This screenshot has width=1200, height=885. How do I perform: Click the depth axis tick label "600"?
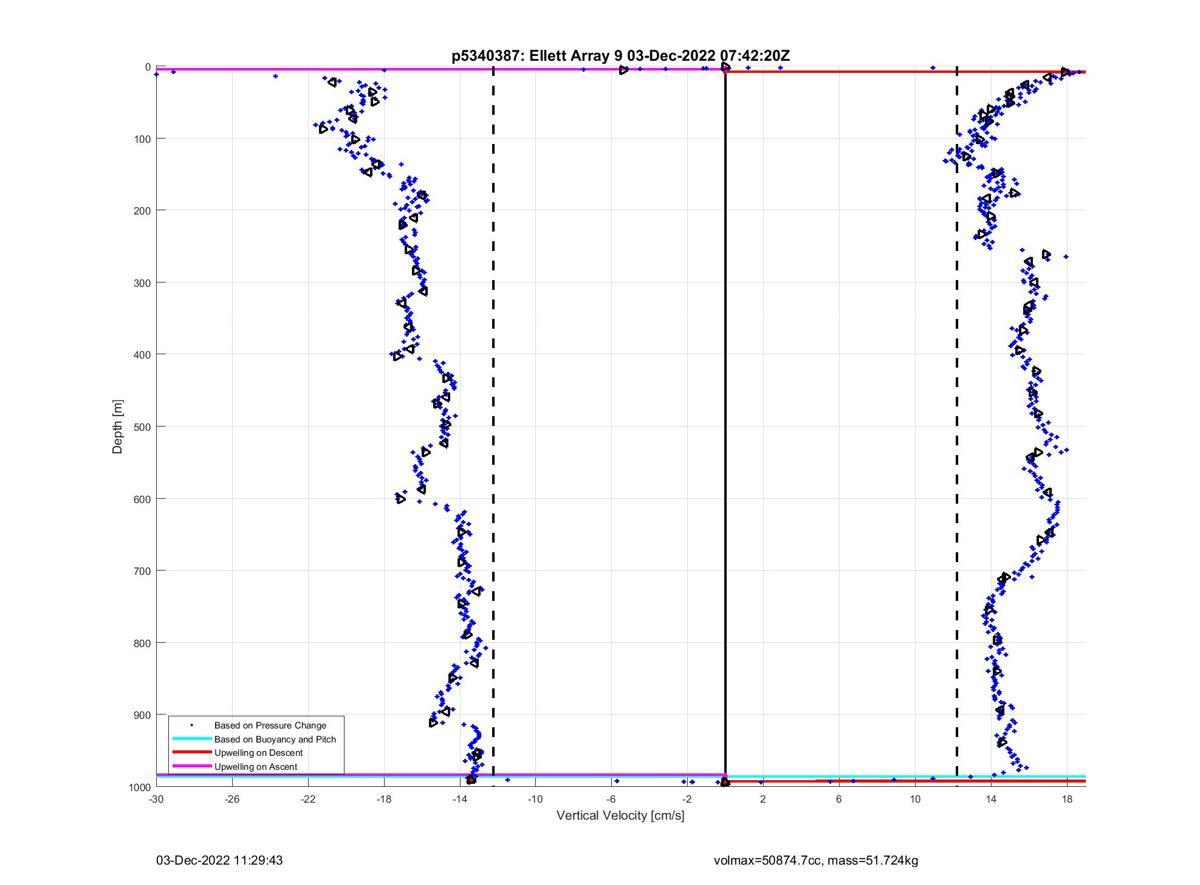(x=142, y=499)
